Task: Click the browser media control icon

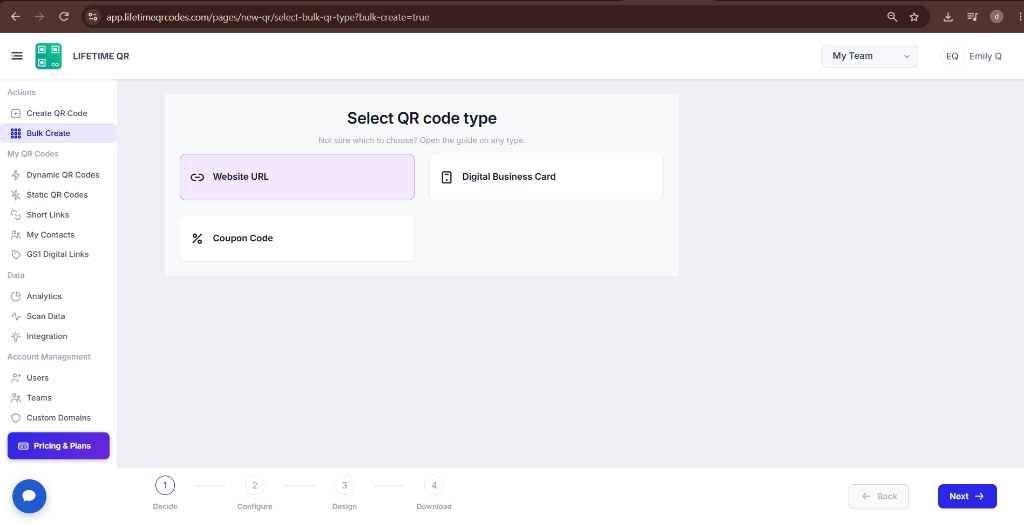Action: pyautogui.click(x=972, y=17)
